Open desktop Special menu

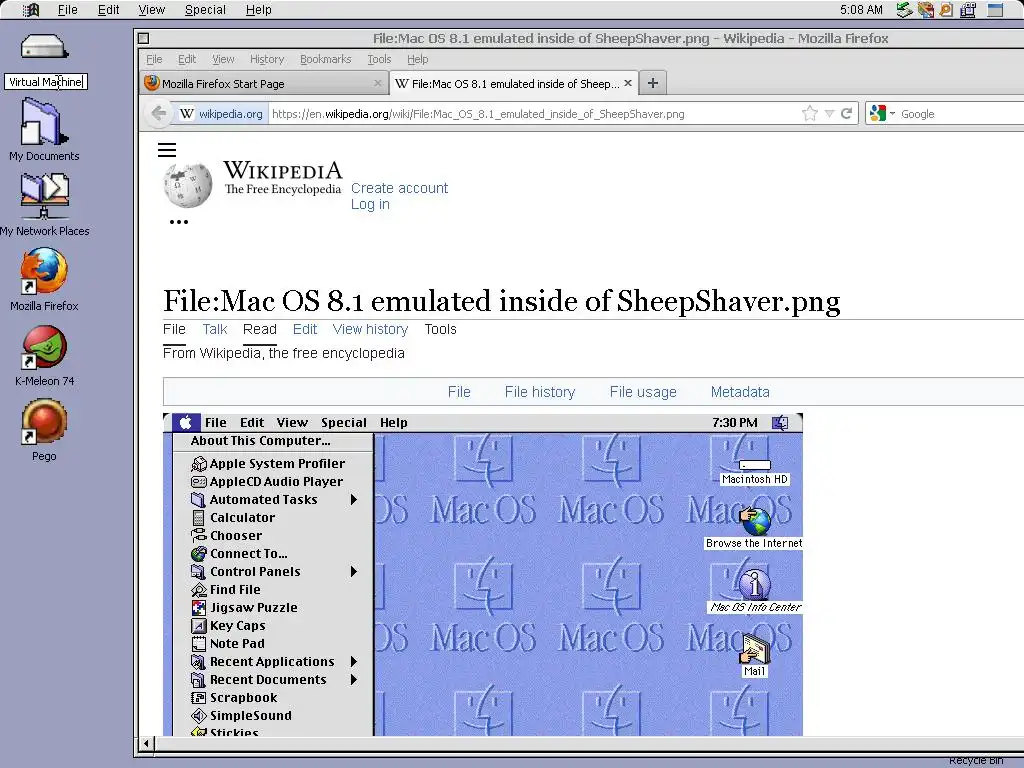click(x=205, y=10)
